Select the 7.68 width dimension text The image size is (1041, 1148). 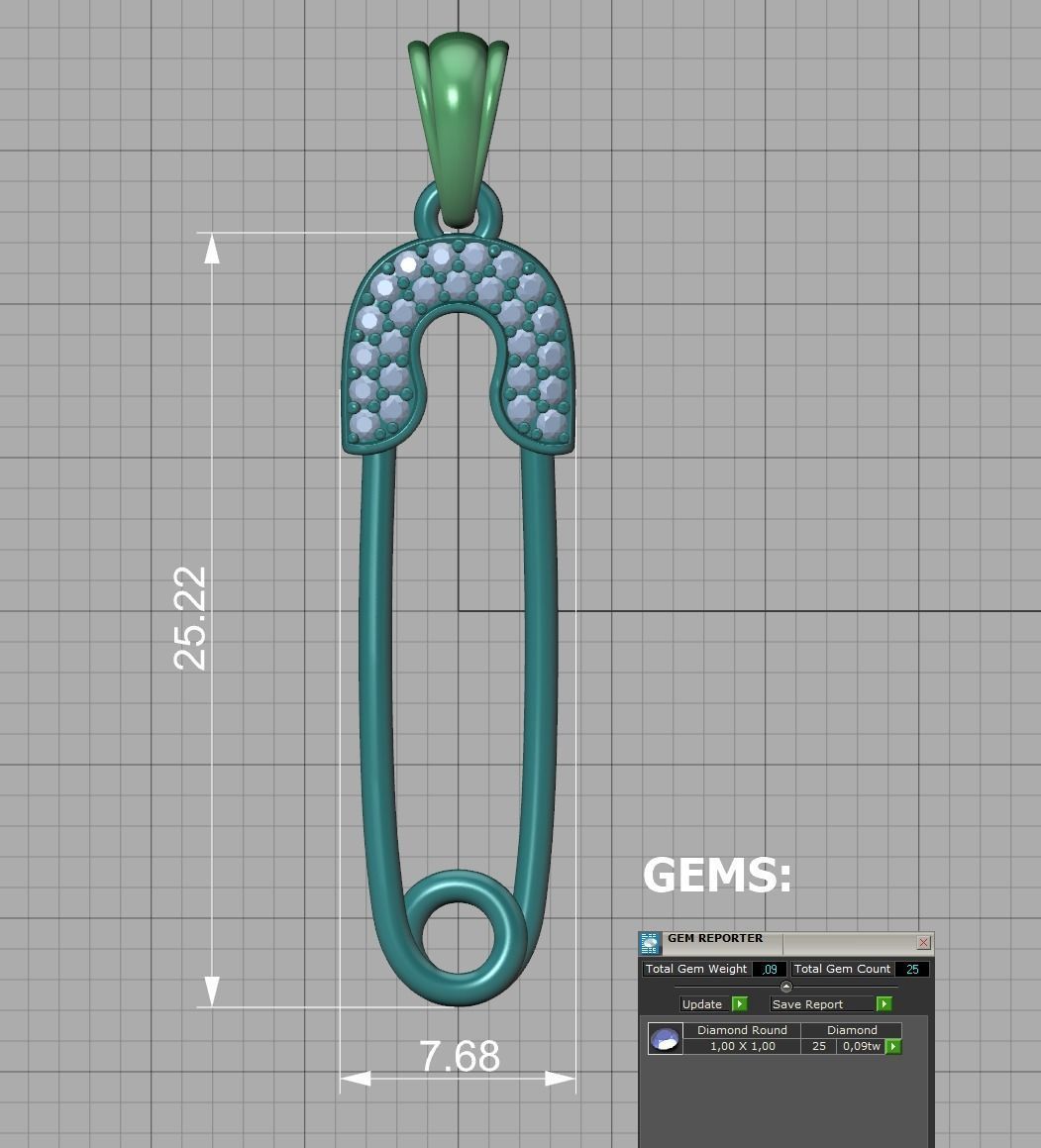tap(460, 1056)
